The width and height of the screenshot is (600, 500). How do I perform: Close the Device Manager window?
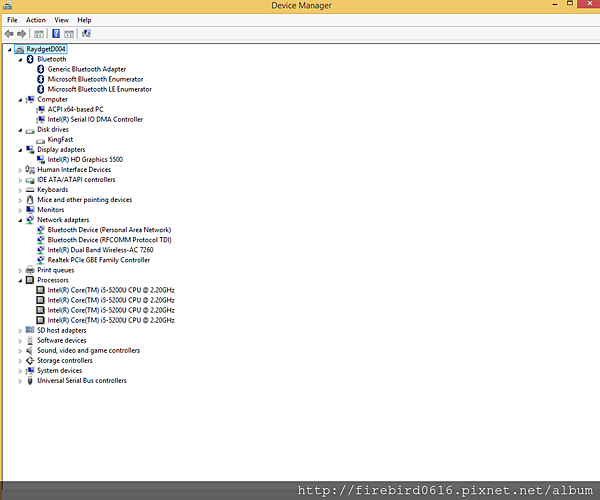pyautogui.click(x=589, y=3)
